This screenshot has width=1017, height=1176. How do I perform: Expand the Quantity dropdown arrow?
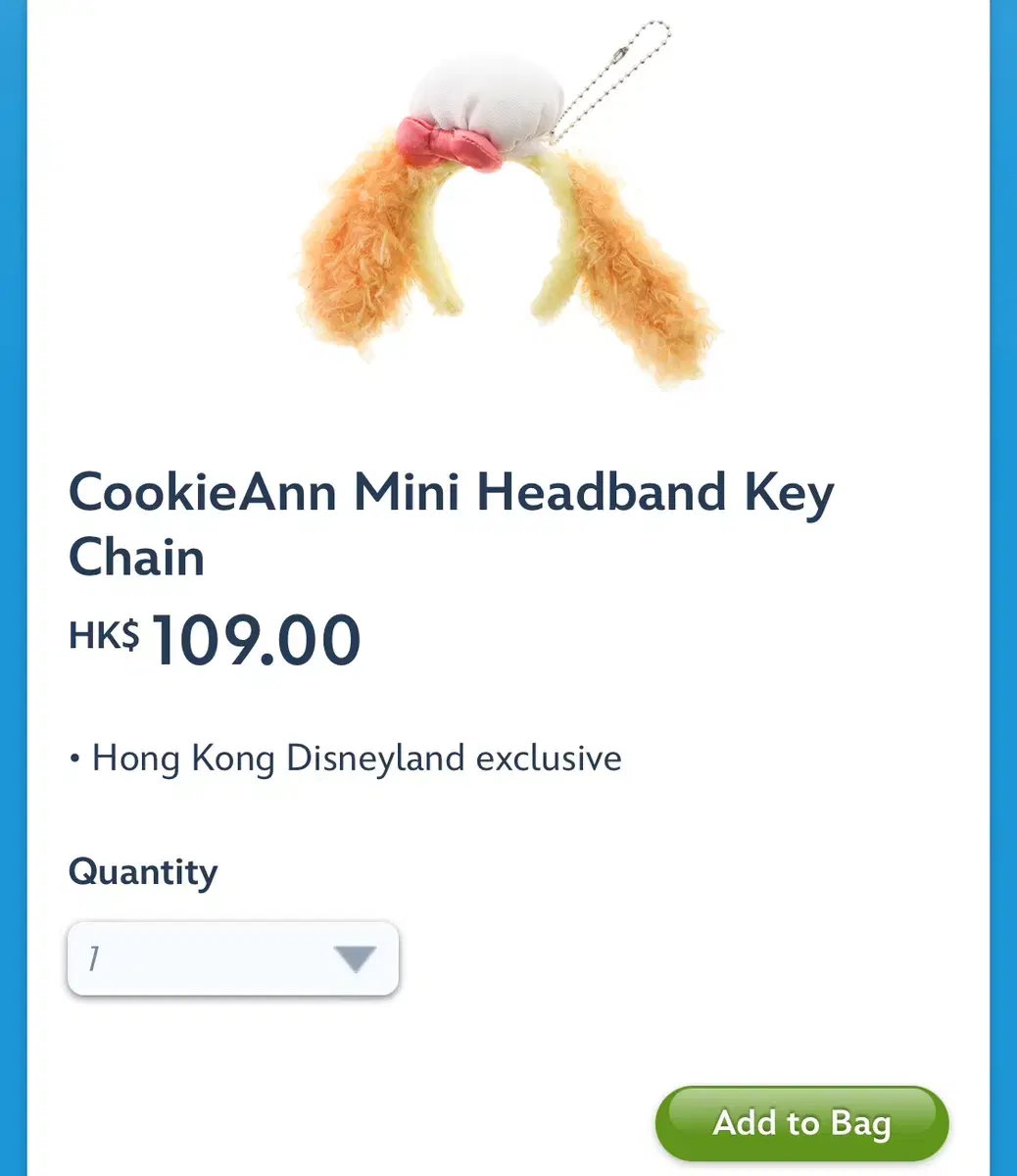[355, 958]
